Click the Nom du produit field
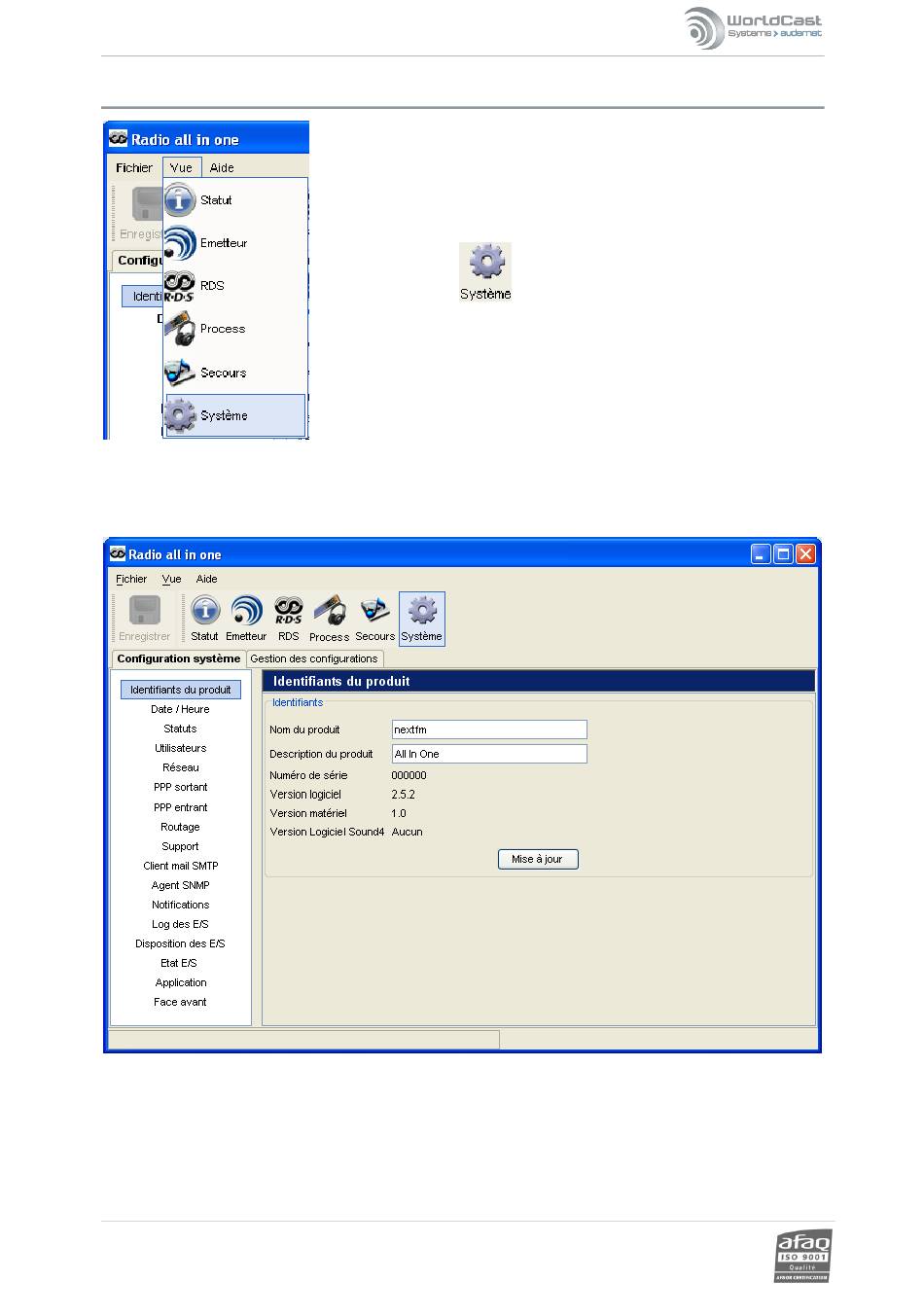924x1316 pixels. (489, 729)
